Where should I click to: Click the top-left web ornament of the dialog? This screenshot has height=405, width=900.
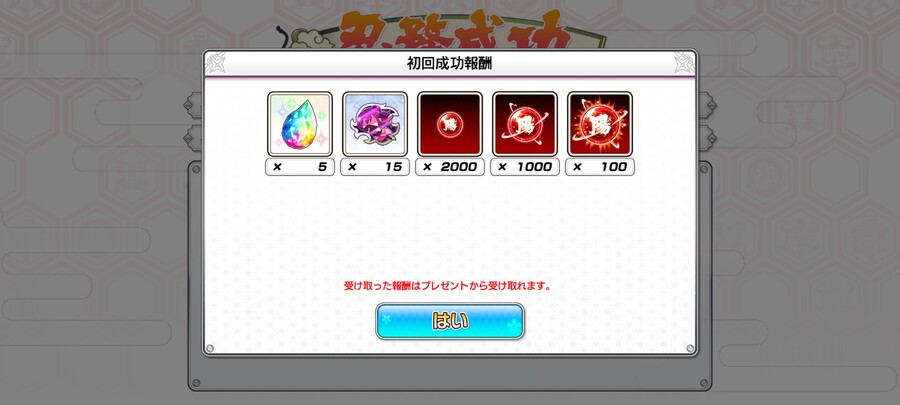pos(215,63)
